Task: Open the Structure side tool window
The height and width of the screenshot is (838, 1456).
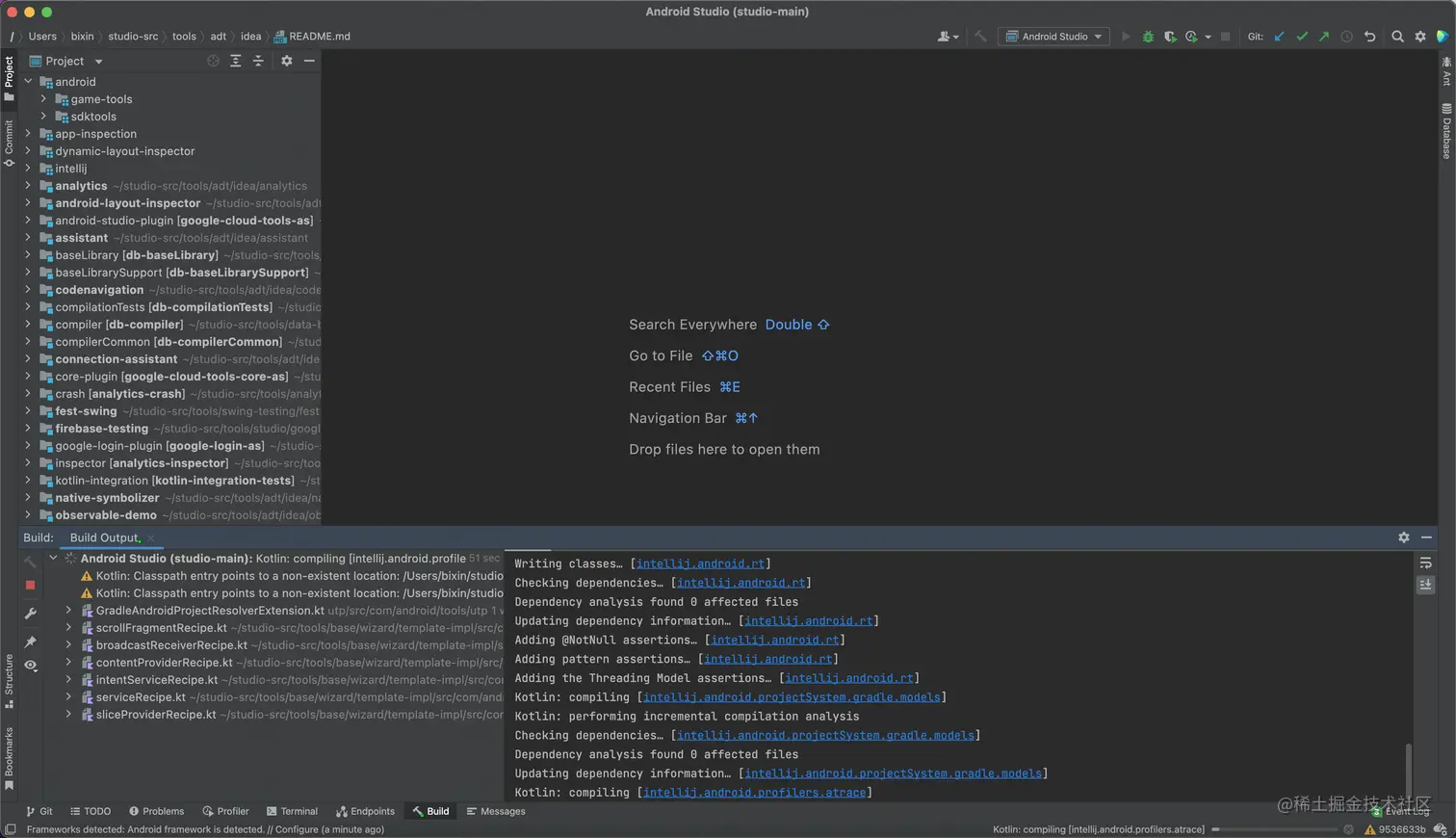Action: click(9, 681)
